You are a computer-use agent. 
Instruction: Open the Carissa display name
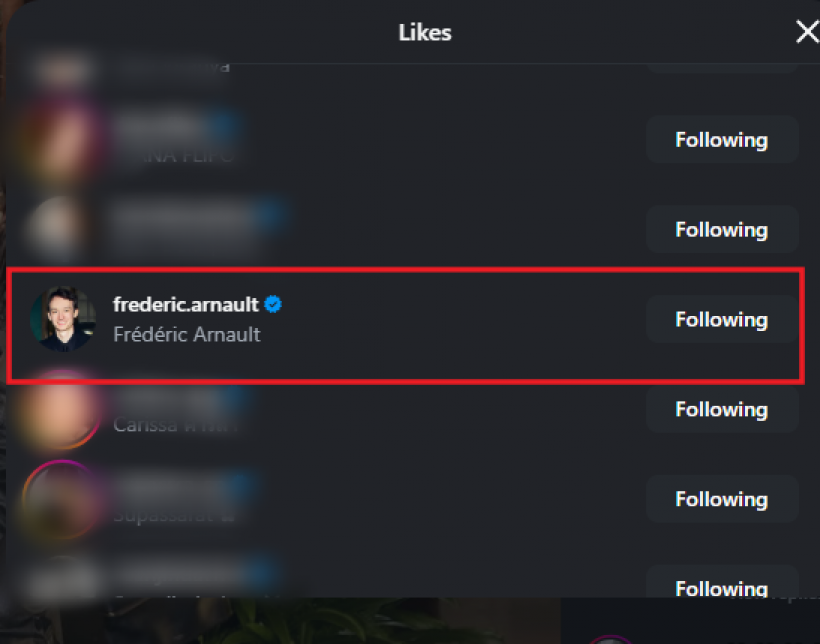[172, 424]
